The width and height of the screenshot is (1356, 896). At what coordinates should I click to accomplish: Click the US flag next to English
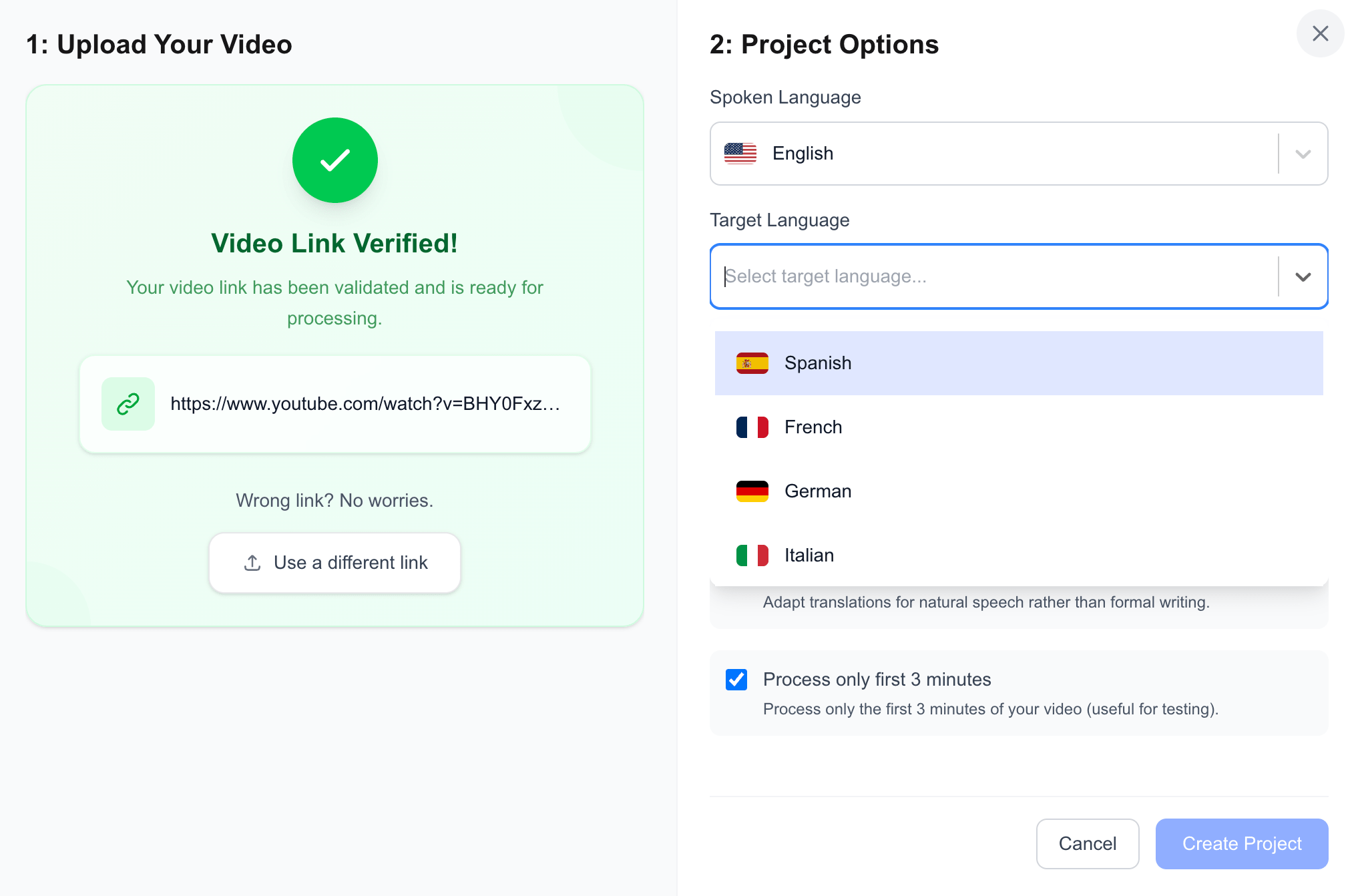(741, 153)
